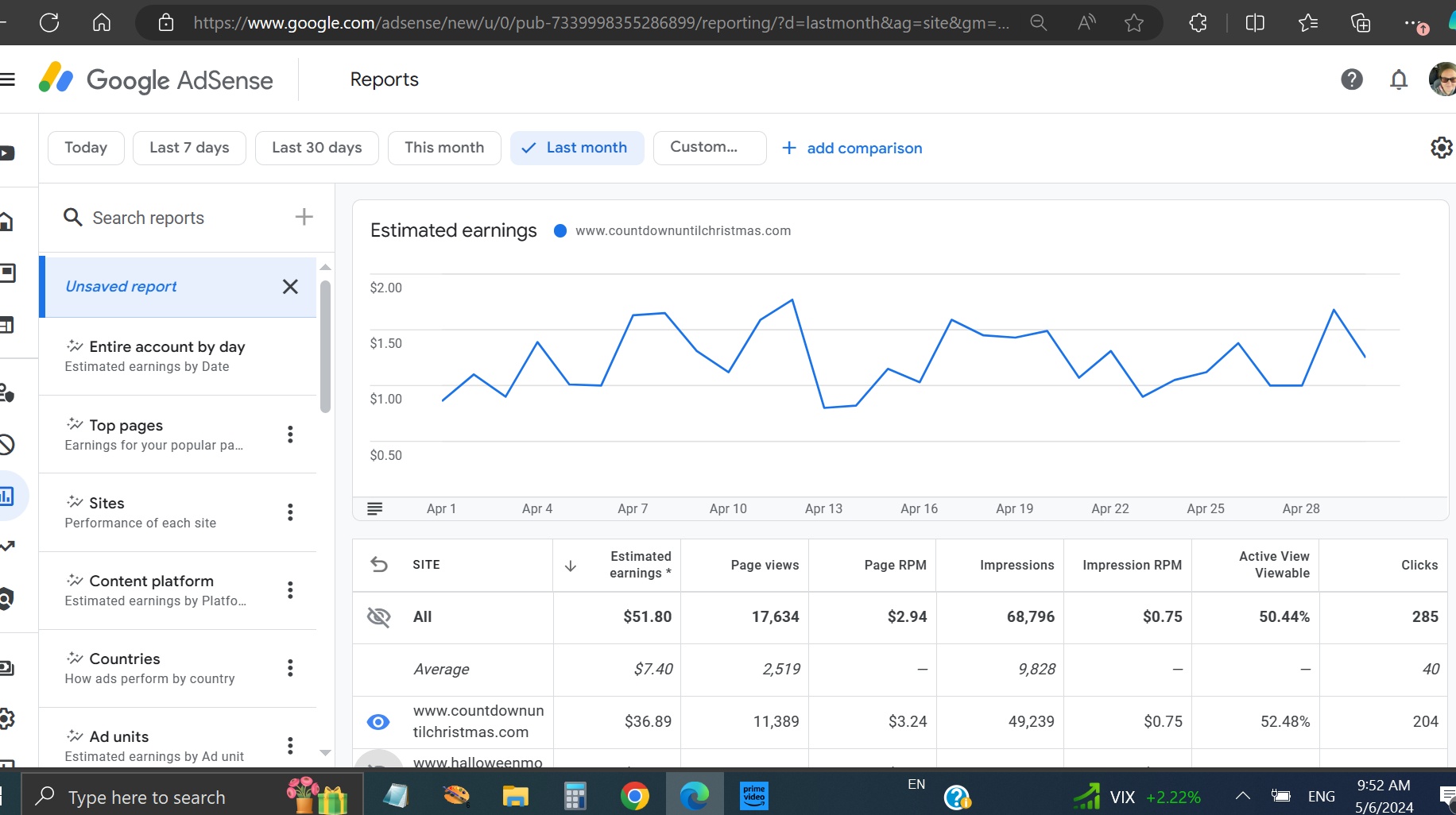Open notifications bell
This screenshot has height=815, width=1456.
[x=1399, y=79]
